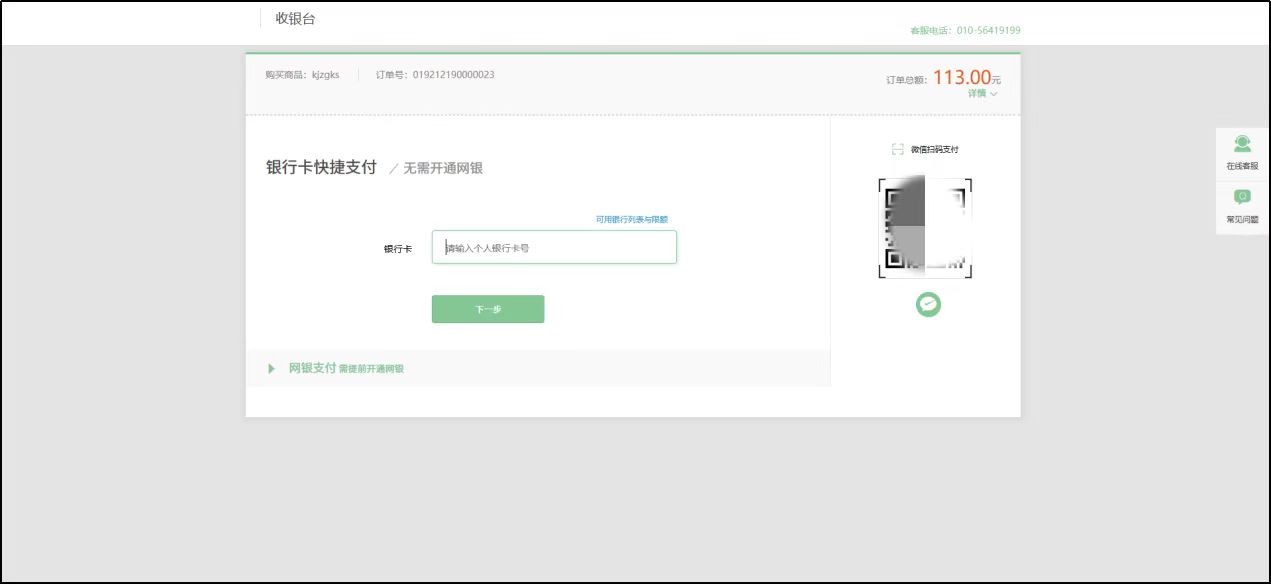Click the 网银支付 section title text

[x=312, y=368]
